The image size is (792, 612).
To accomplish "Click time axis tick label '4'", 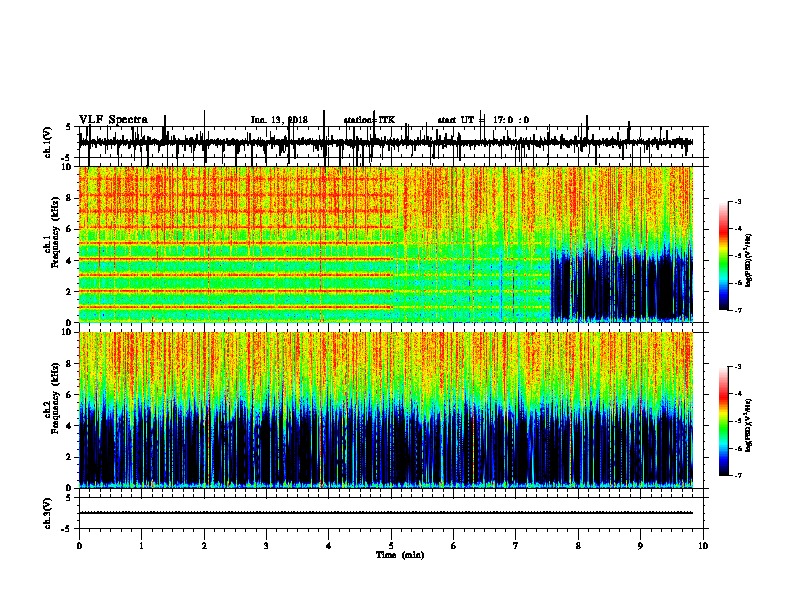I will point(329,545).
